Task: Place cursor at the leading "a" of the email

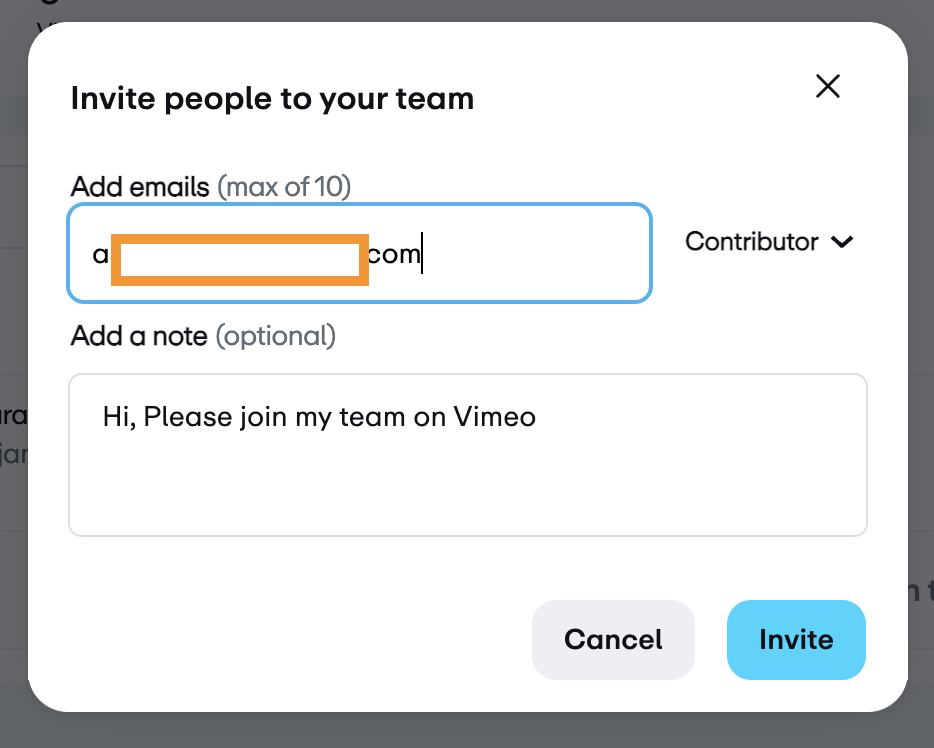Action: point(100,255)
